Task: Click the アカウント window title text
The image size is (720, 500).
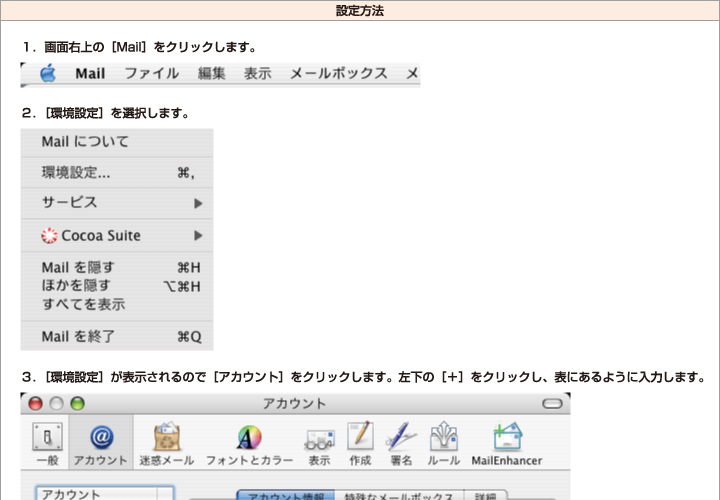Action: click(294, 404)
